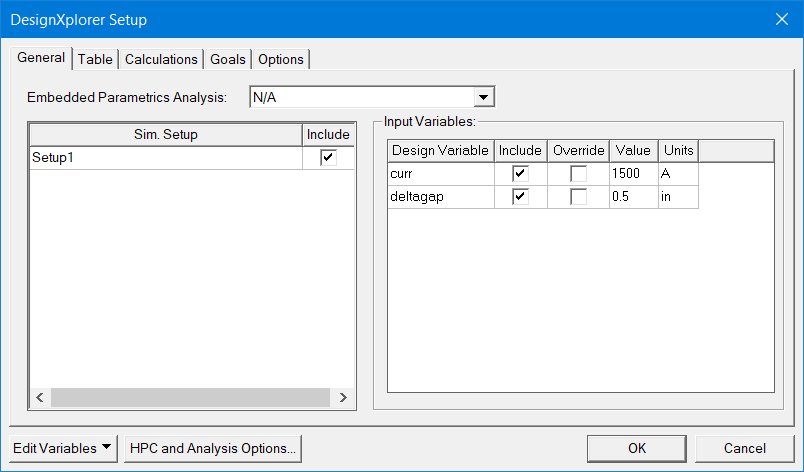This screenshot has height=472, width=804.
Task: Click the 0.5 value cell
Action: (634, 197)
